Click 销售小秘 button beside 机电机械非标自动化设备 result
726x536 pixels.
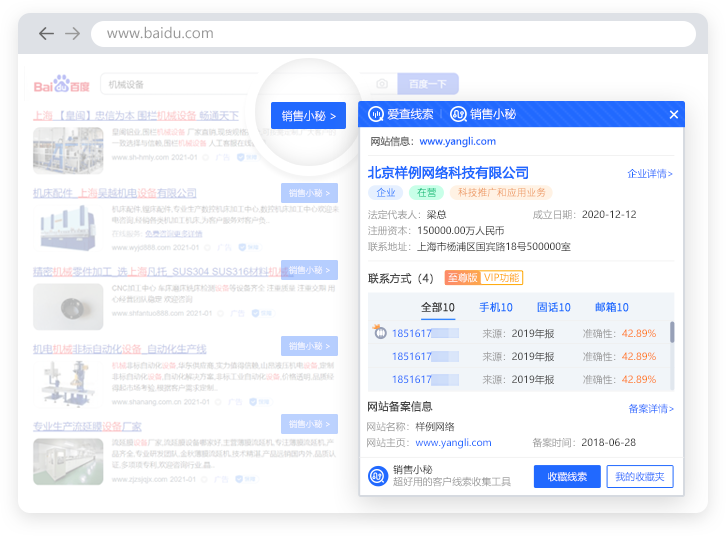[x=309, y=346]
